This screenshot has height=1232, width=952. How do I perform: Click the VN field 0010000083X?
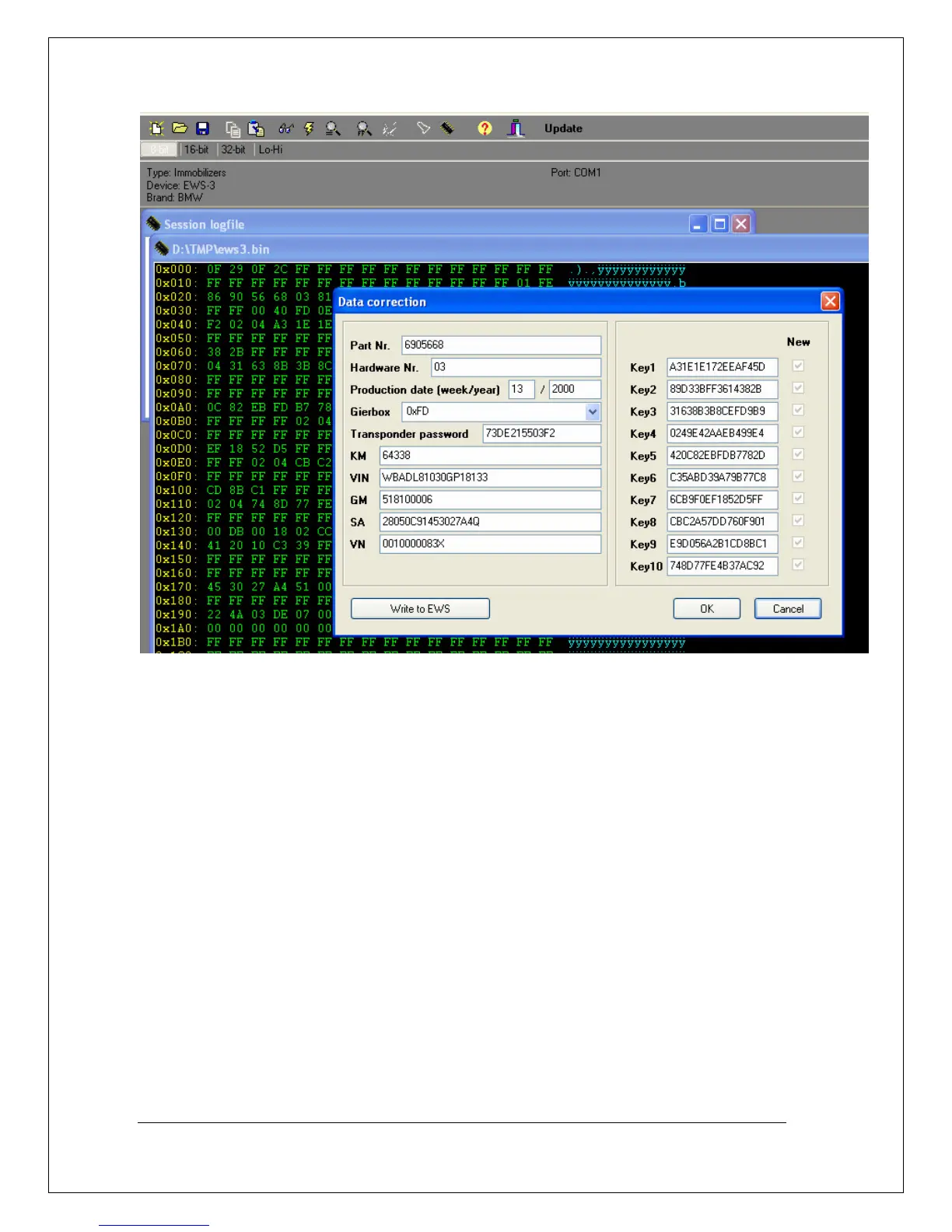coord(491,544)
